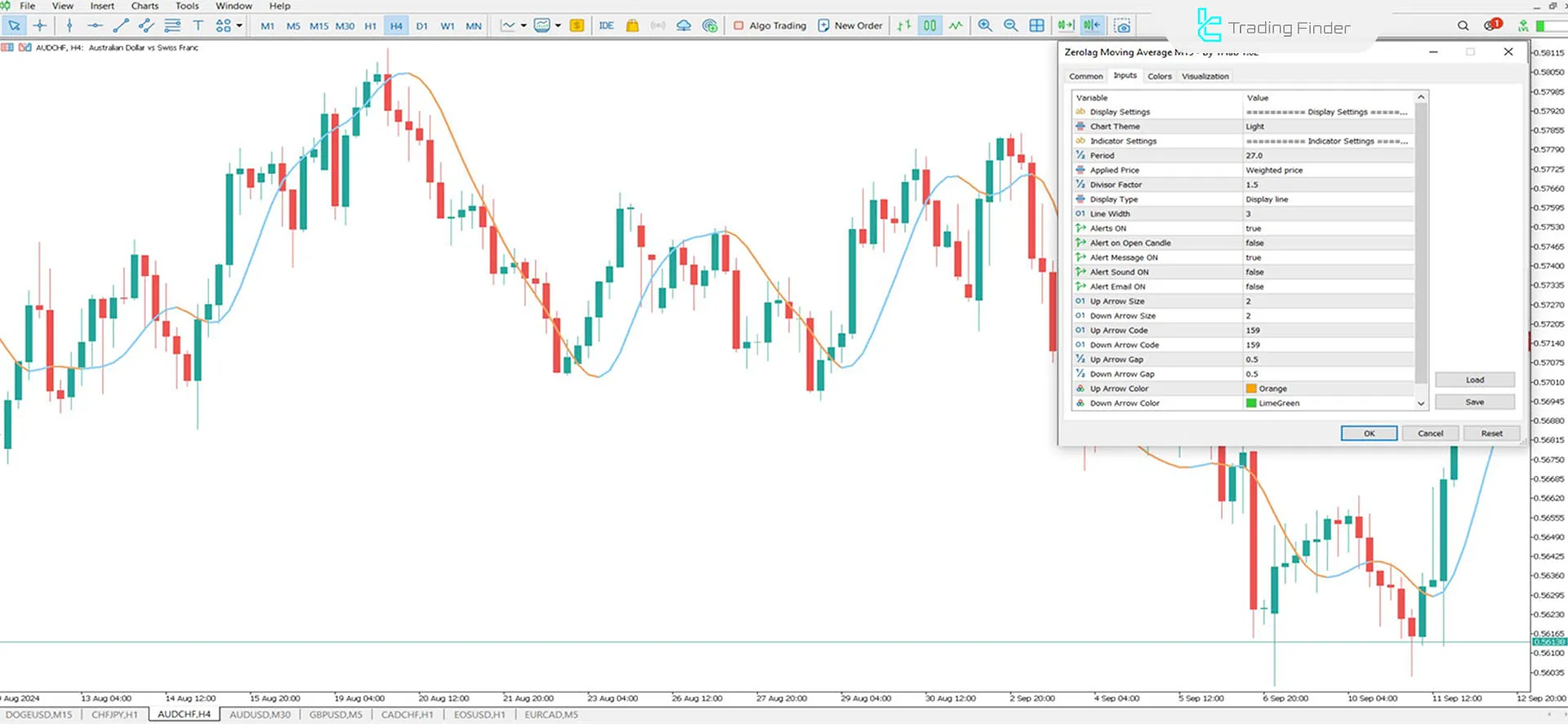Toggle Algo Trading on or off

tap(769, 26)
